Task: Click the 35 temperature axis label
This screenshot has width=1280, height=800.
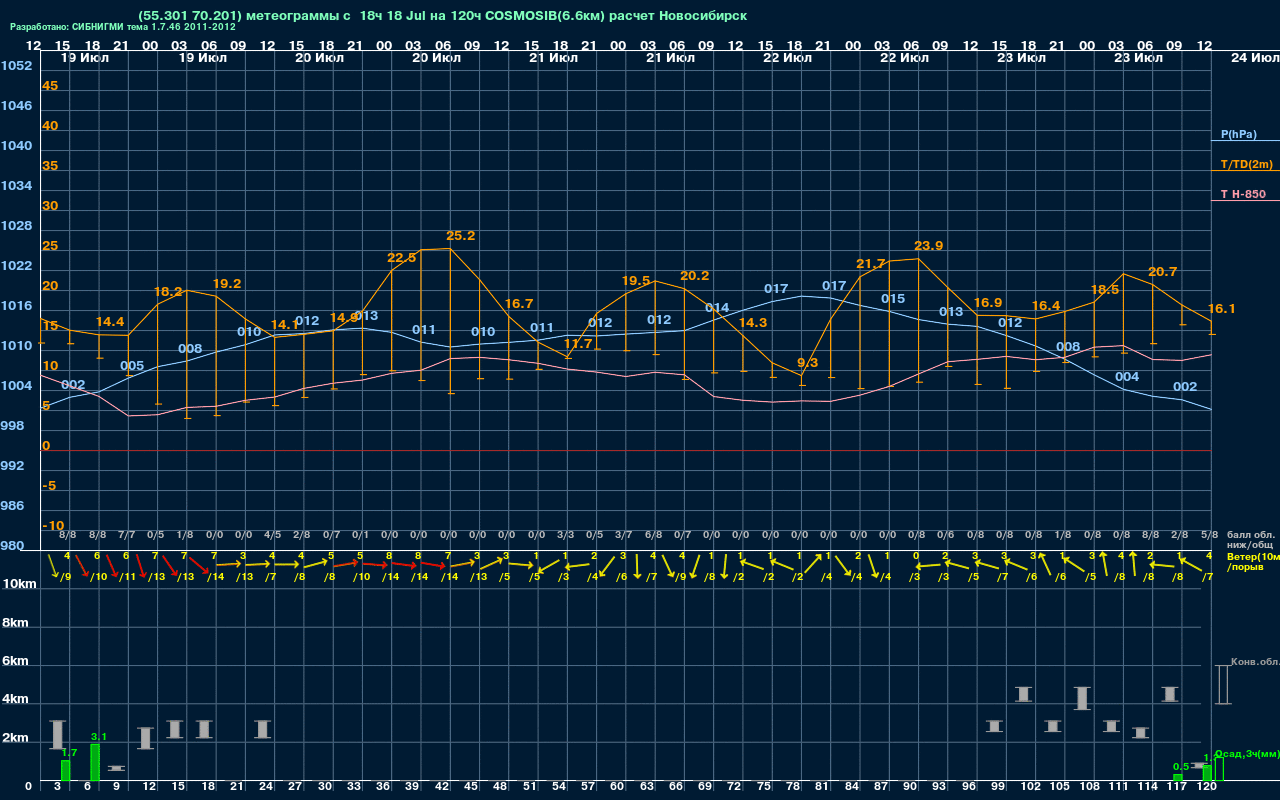Action: tap(50, 166)
